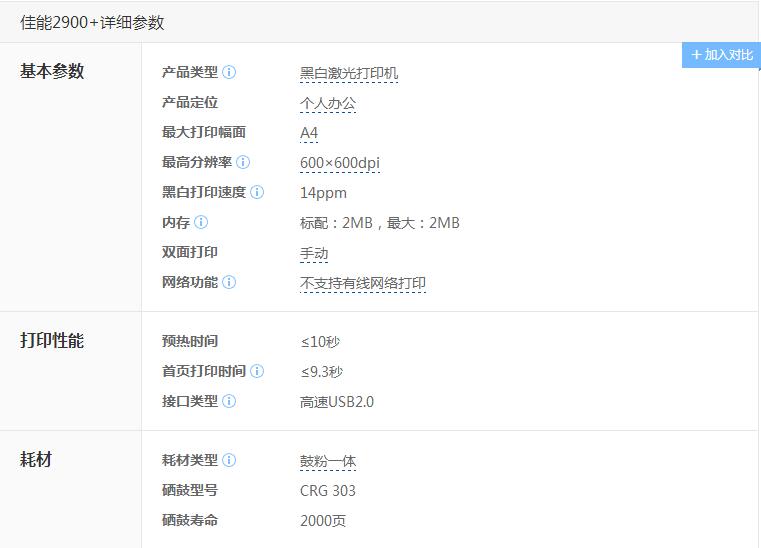Screen dimensions: 761x548
Task: Click the 最大打印幅面 label
Action: [x=204, y=132]
